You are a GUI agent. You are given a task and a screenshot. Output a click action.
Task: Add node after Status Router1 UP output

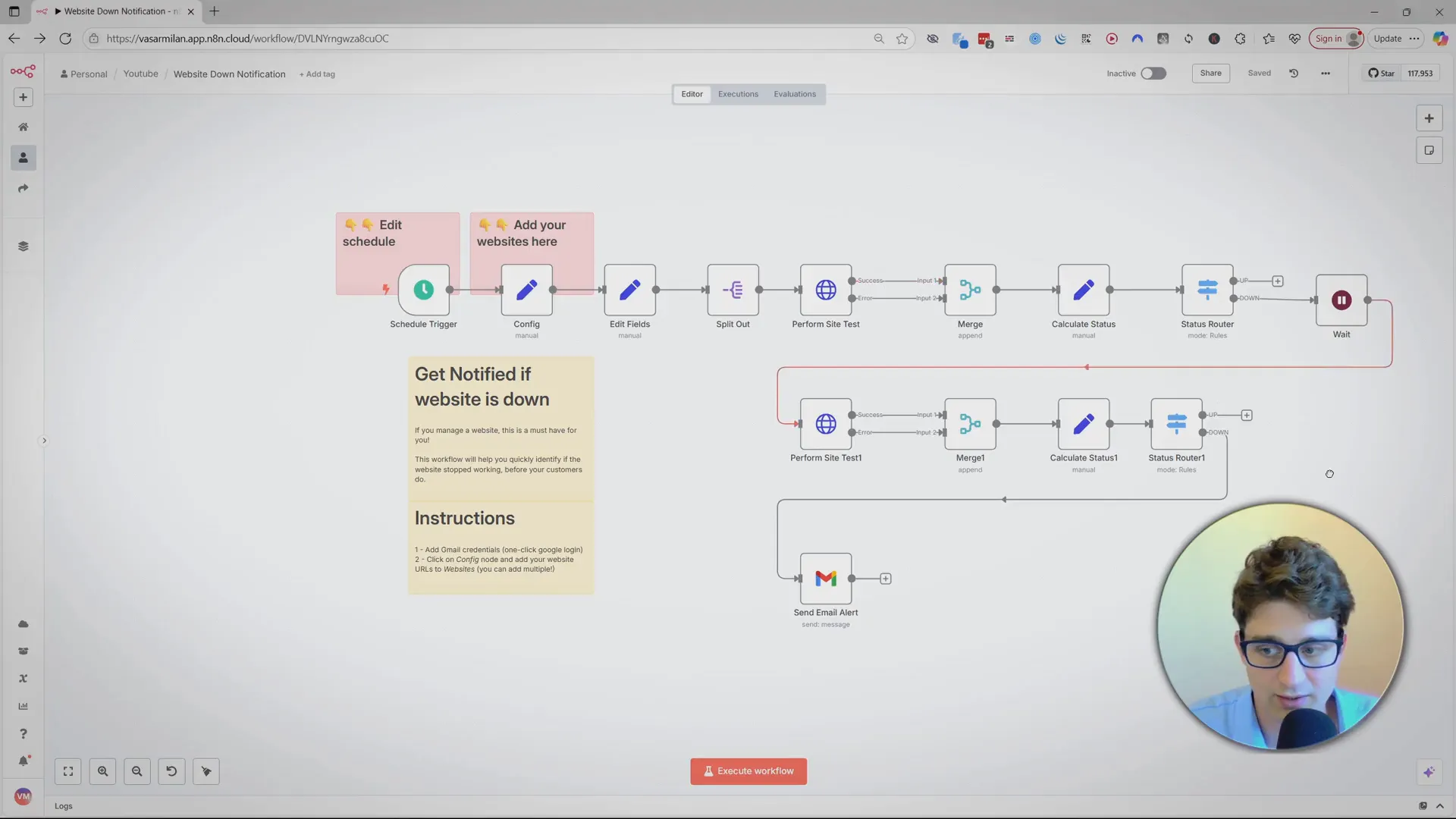[x=1247, y=416]
